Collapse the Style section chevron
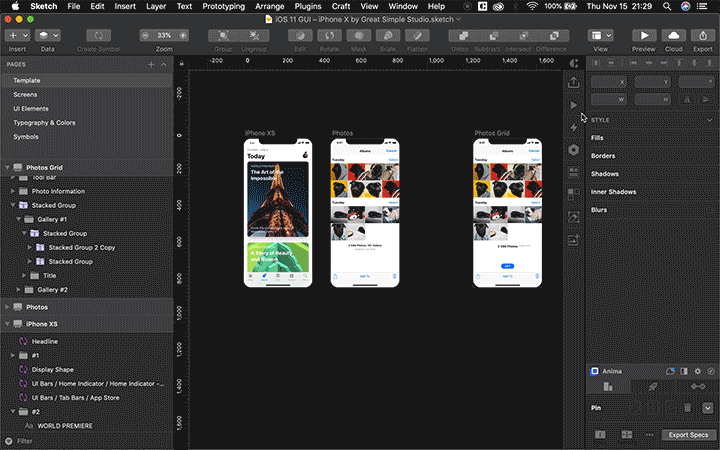Image resolution: width=720 pixels, height=450 pixels. click(x=710, y=120)
